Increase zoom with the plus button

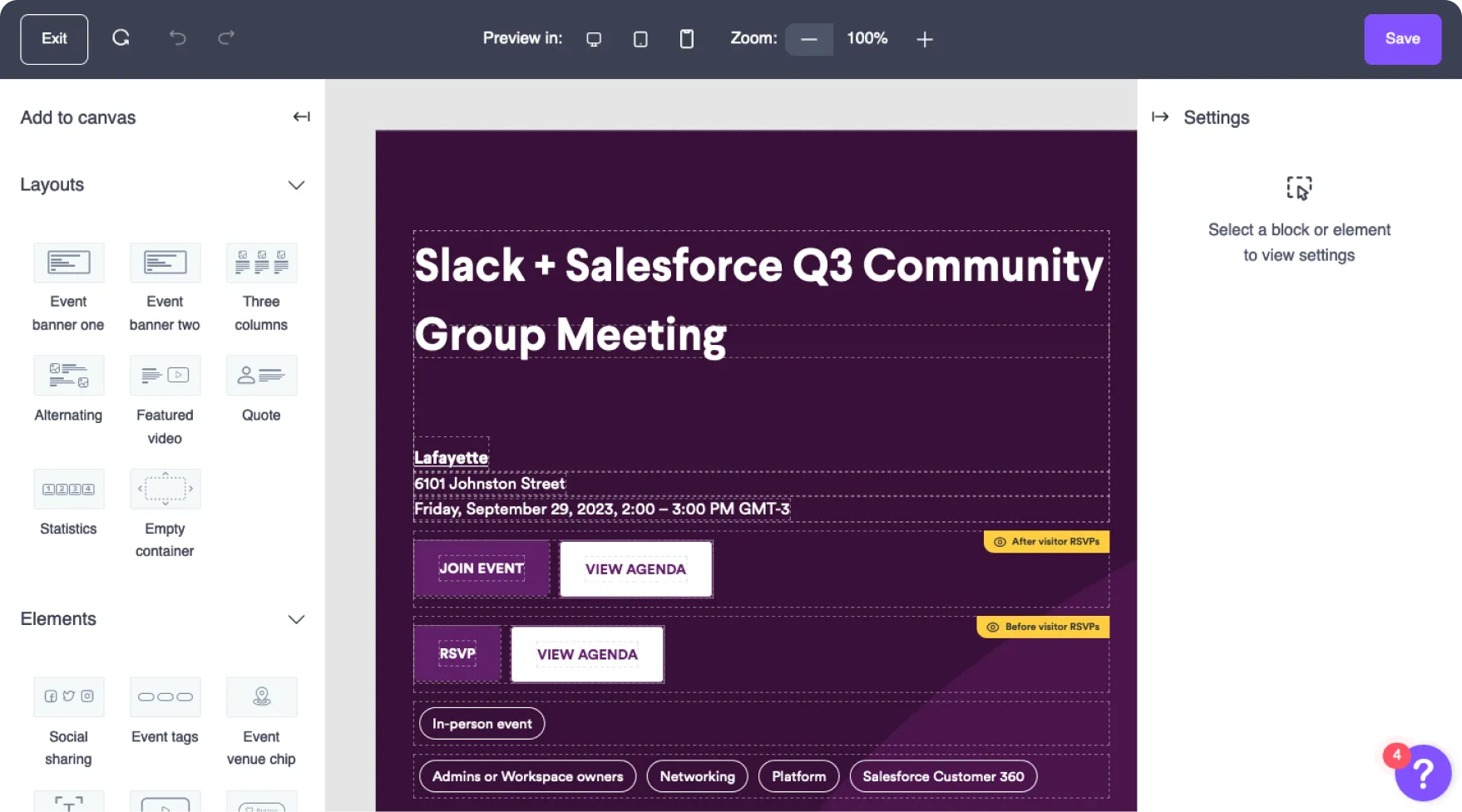pyautogui.click(x=925, y=39)
